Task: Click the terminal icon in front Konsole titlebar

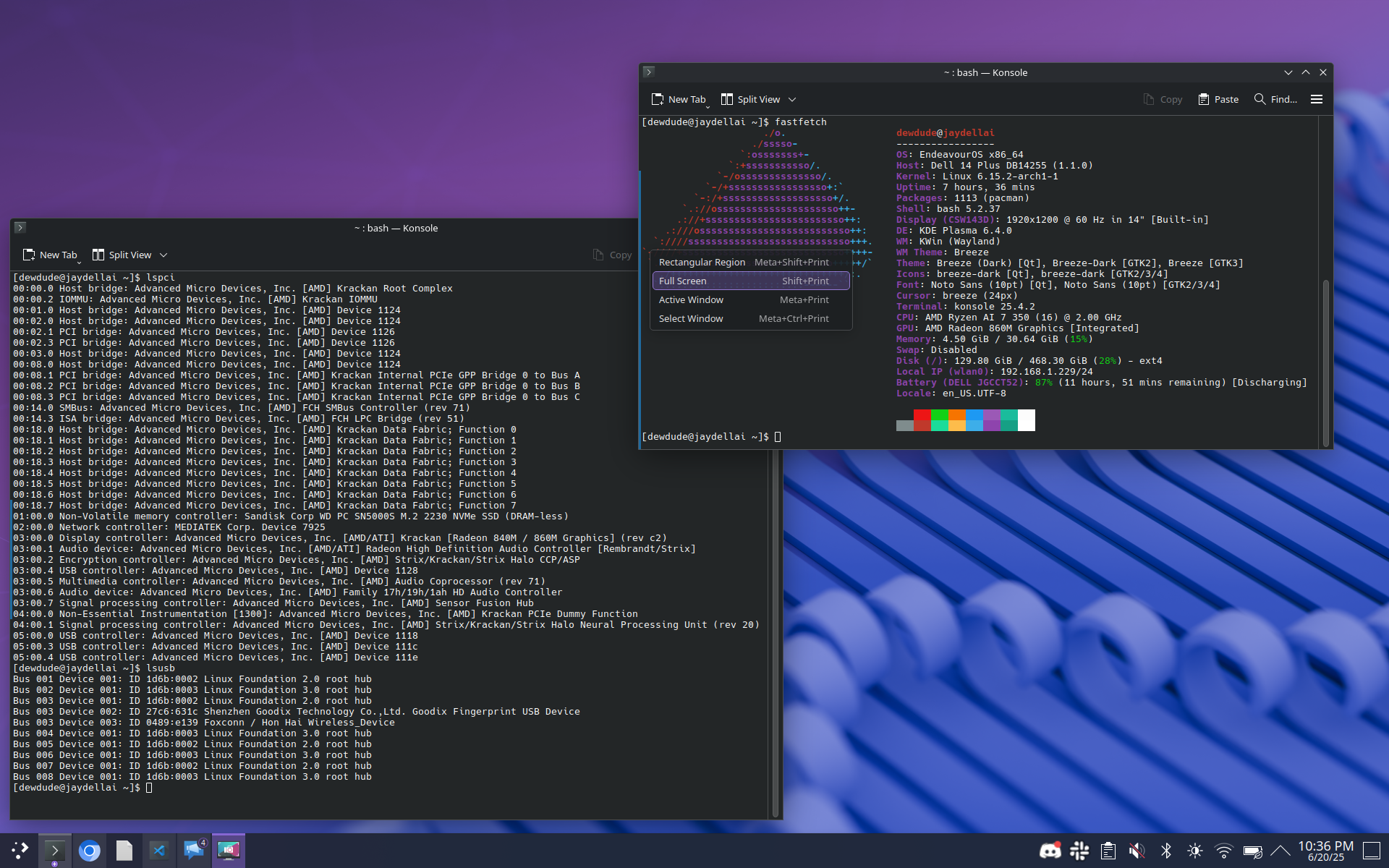Action: coord(649,72)
